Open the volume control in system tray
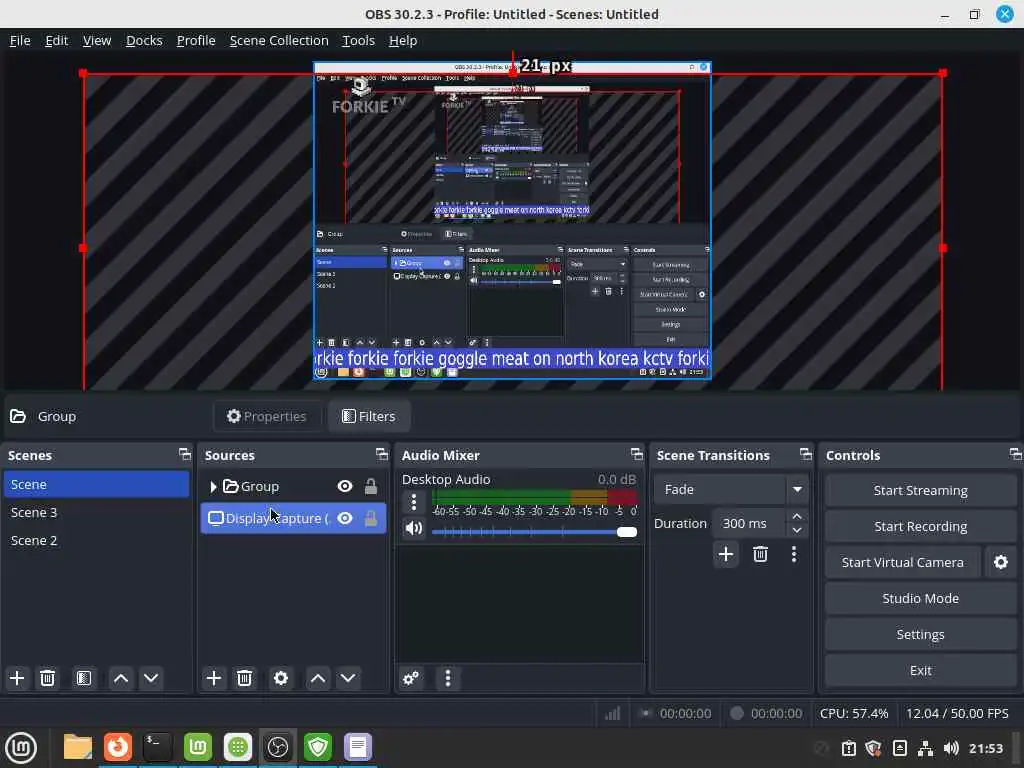 click(x=951, y=748)
